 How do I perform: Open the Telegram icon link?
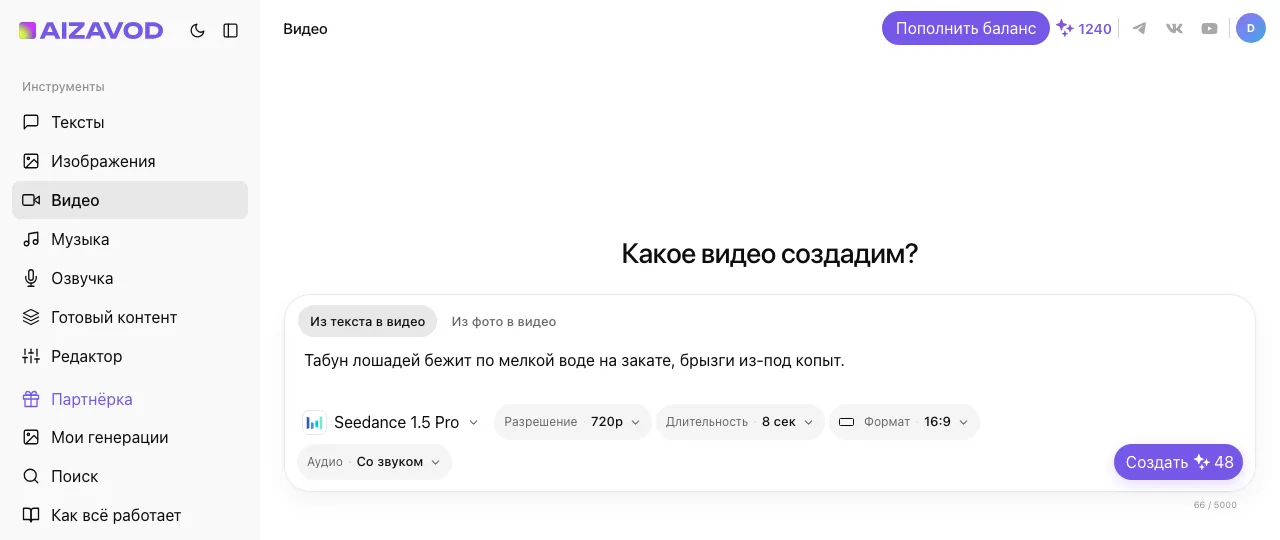point(1139,28)
